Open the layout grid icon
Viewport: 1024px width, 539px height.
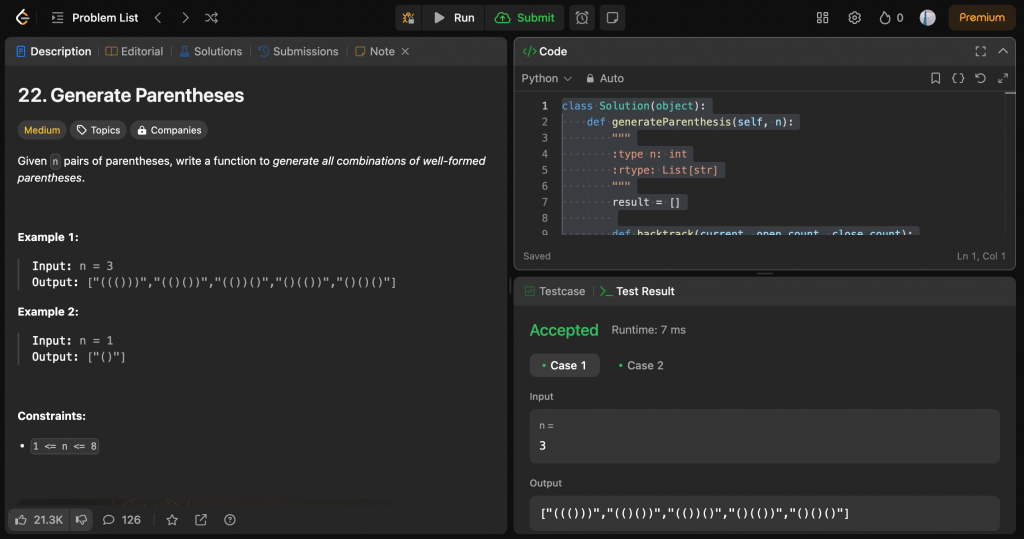point(823,18)
